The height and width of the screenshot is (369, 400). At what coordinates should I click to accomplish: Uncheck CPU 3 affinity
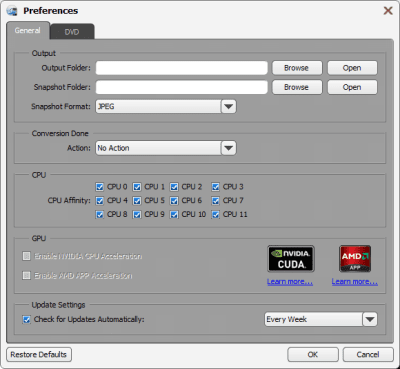click(216, 187)
